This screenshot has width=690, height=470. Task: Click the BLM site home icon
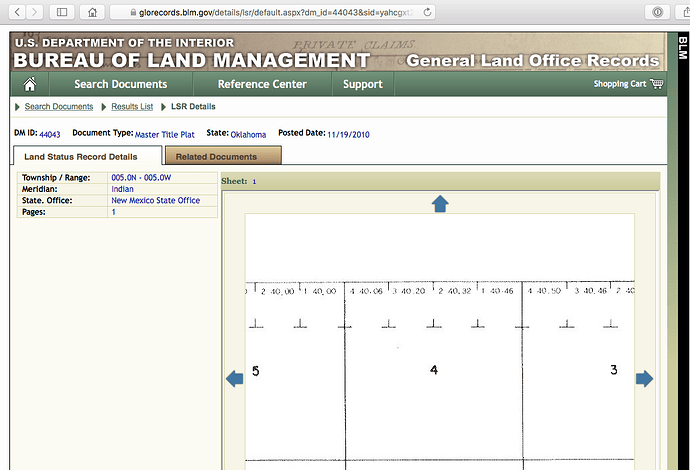point(29,84)
